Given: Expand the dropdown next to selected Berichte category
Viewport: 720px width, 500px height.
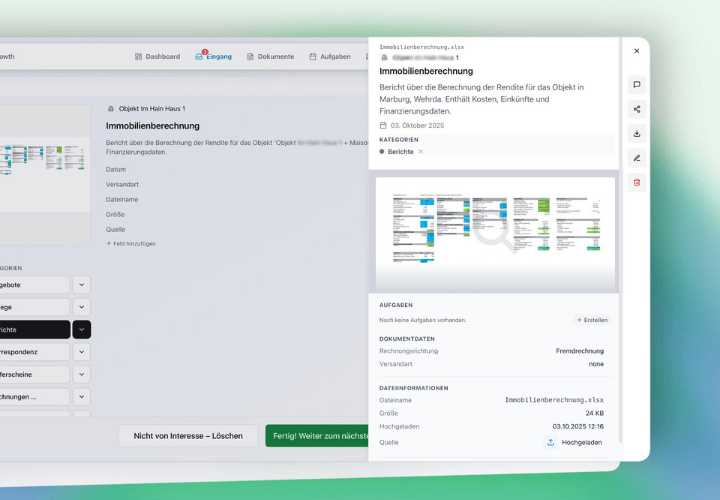Looking at the screenshot, I should coord(82,329).
